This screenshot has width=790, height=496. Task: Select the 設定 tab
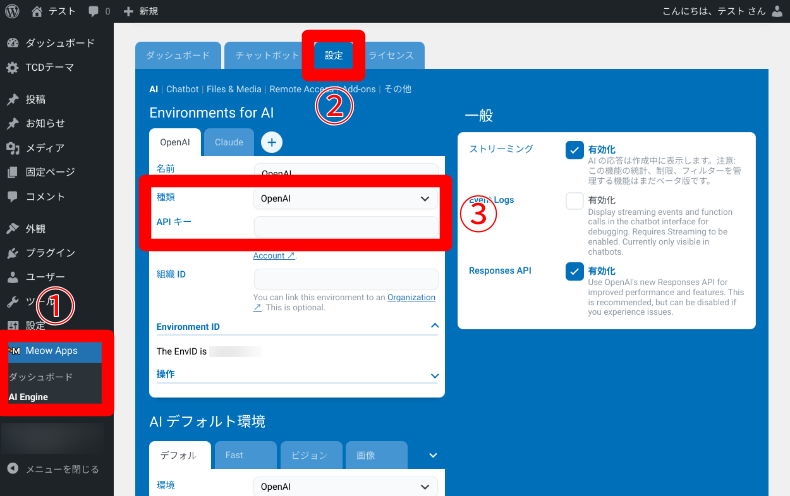tap(334, 55)
